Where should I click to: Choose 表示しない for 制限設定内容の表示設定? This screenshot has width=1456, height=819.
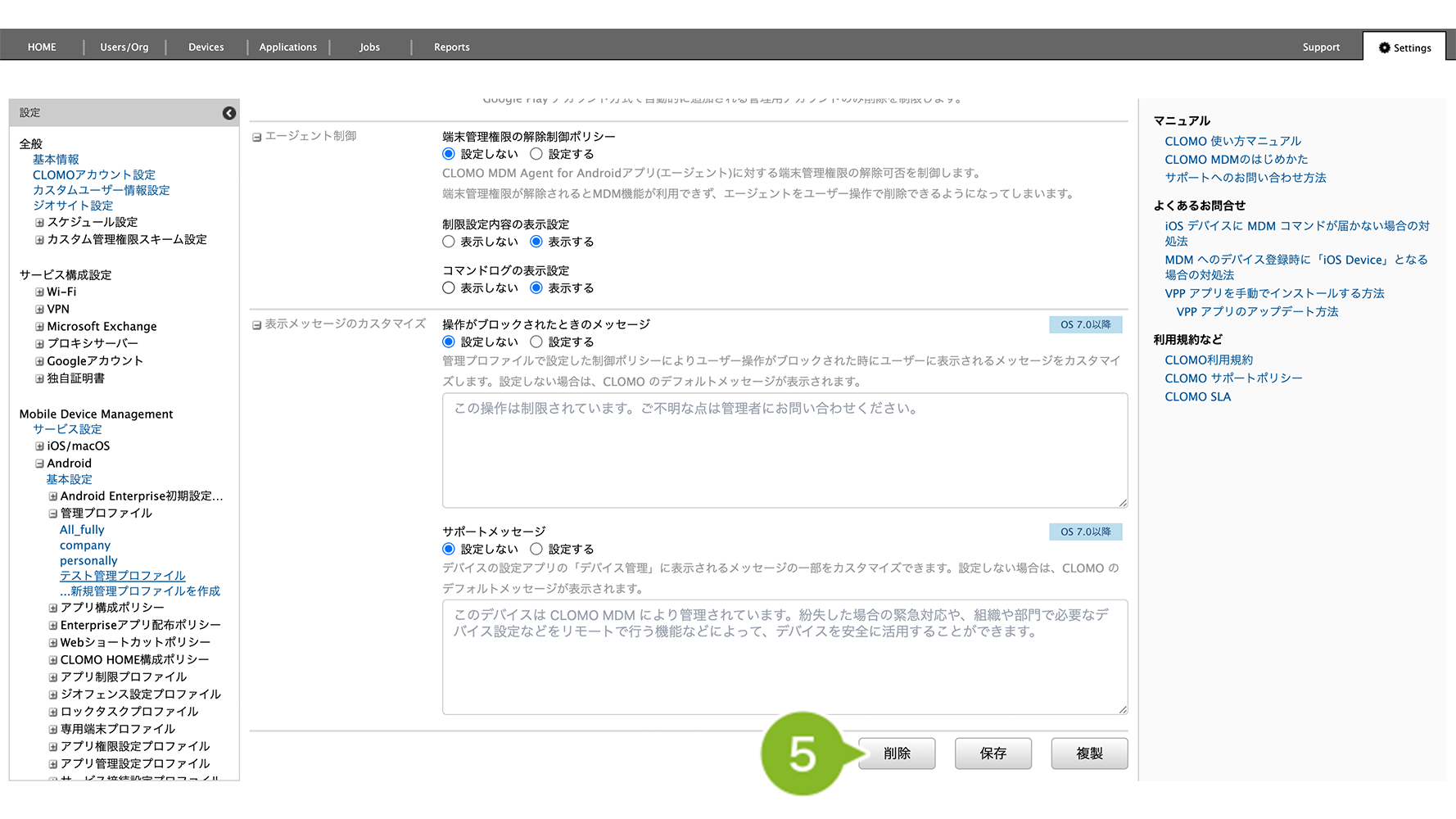pyautogui.click(x=449, y=242)
